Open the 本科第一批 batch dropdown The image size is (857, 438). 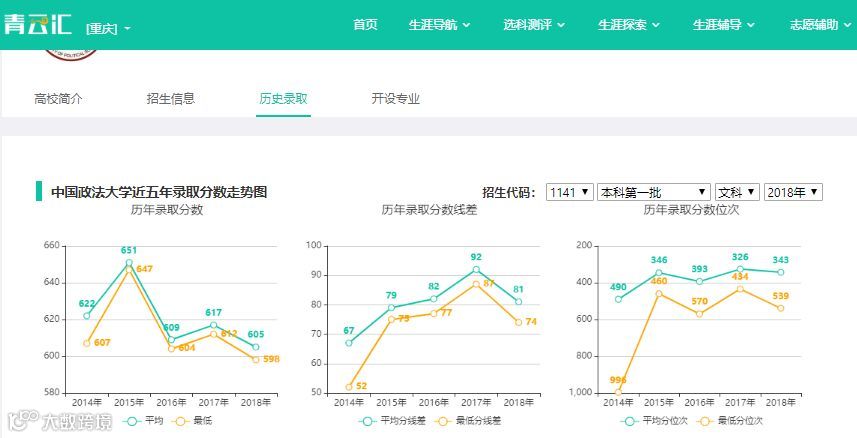(654, 192)
